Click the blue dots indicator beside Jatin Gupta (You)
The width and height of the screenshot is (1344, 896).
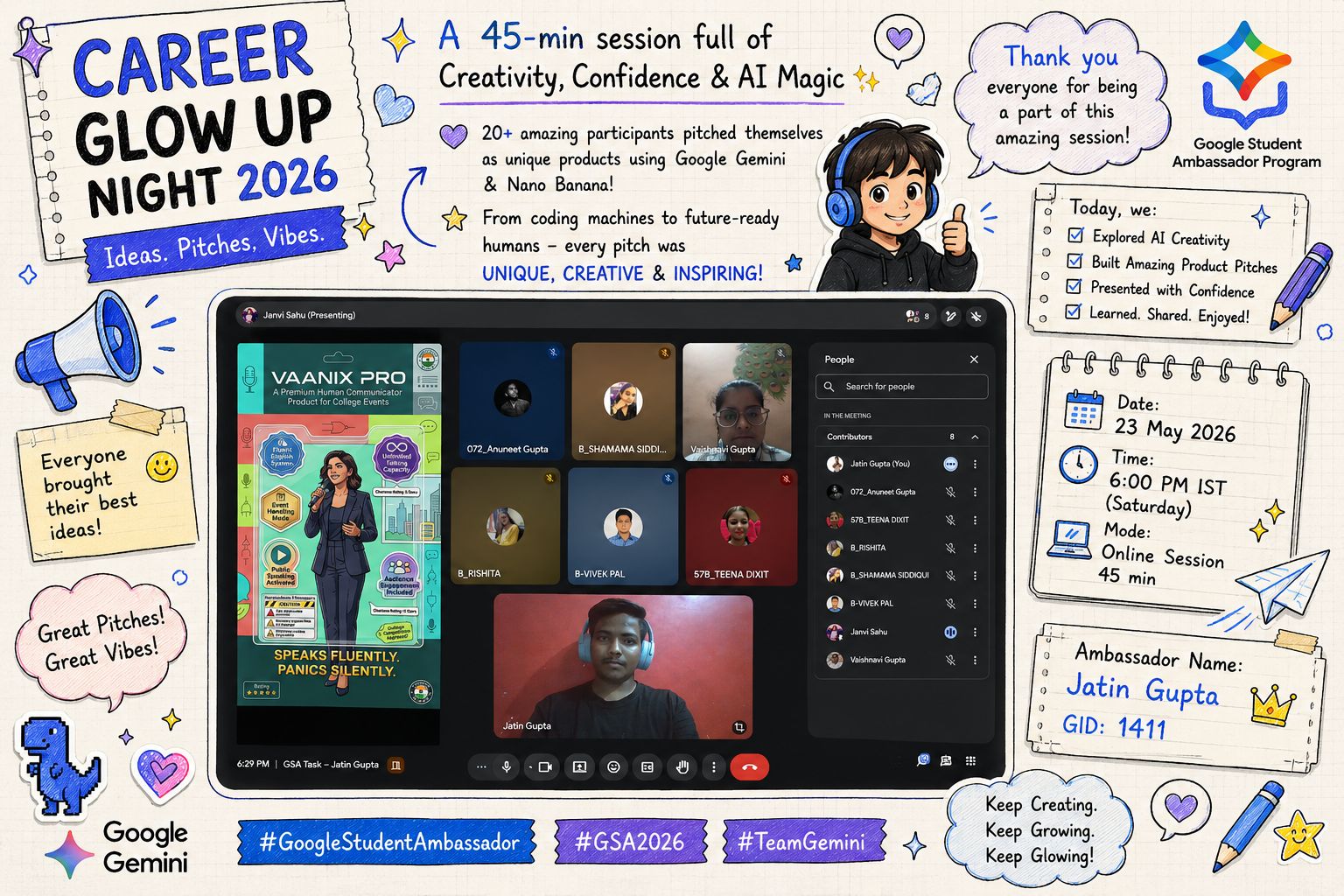(x=950, y=465)
